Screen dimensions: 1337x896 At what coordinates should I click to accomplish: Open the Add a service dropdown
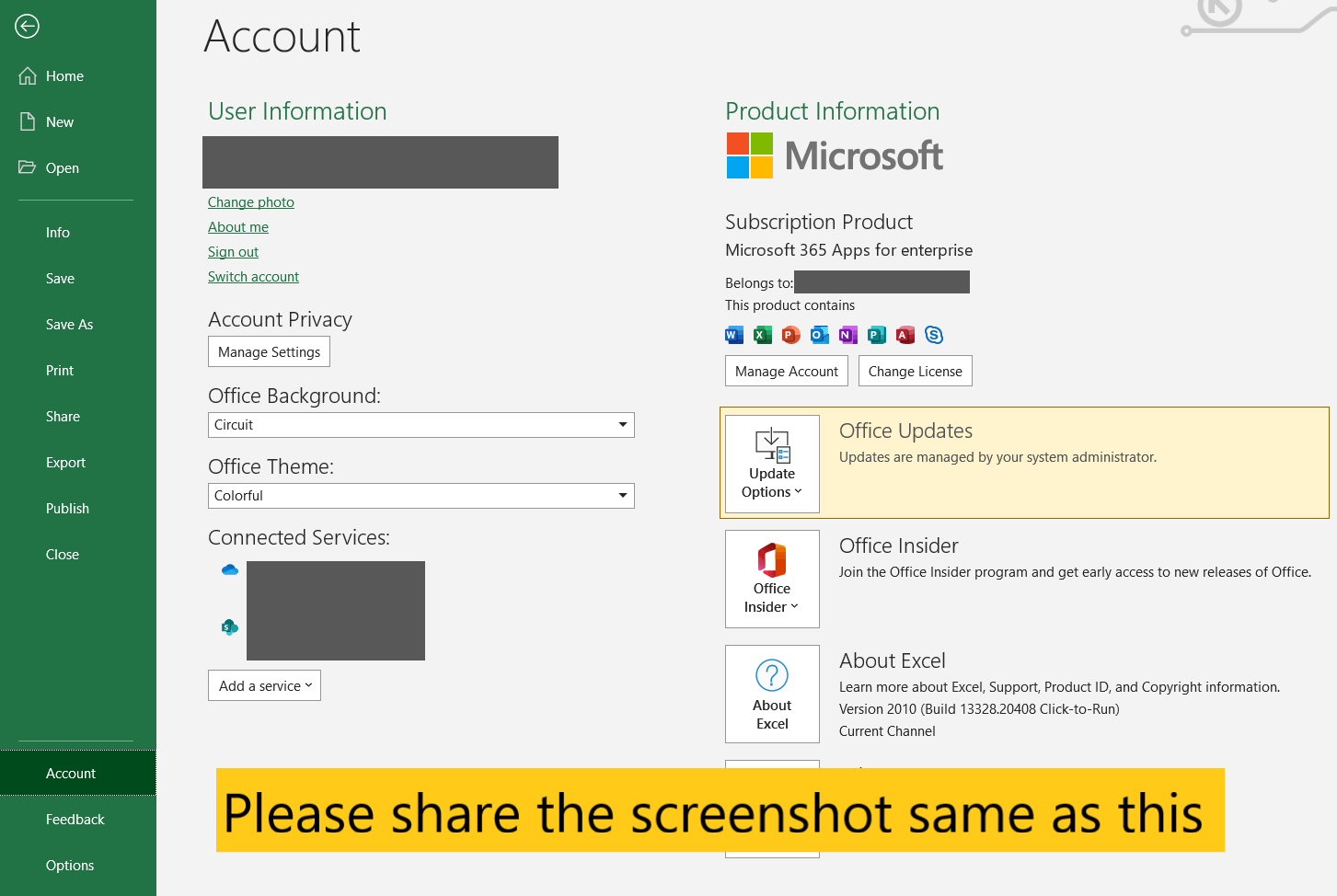tap(264, 685)
